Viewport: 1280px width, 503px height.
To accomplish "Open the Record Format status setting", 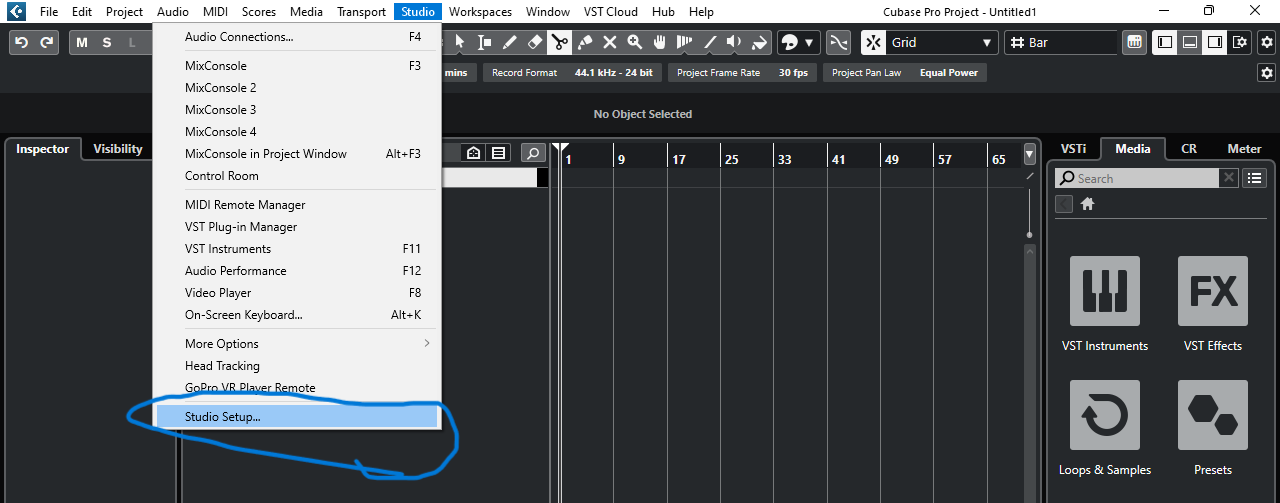I will coord(572,73).
